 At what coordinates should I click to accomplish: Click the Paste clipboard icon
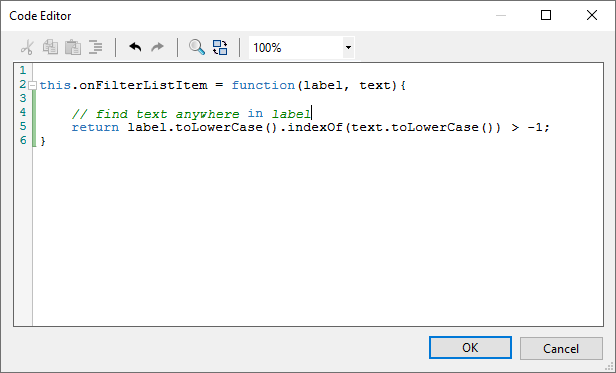(73, 48)
